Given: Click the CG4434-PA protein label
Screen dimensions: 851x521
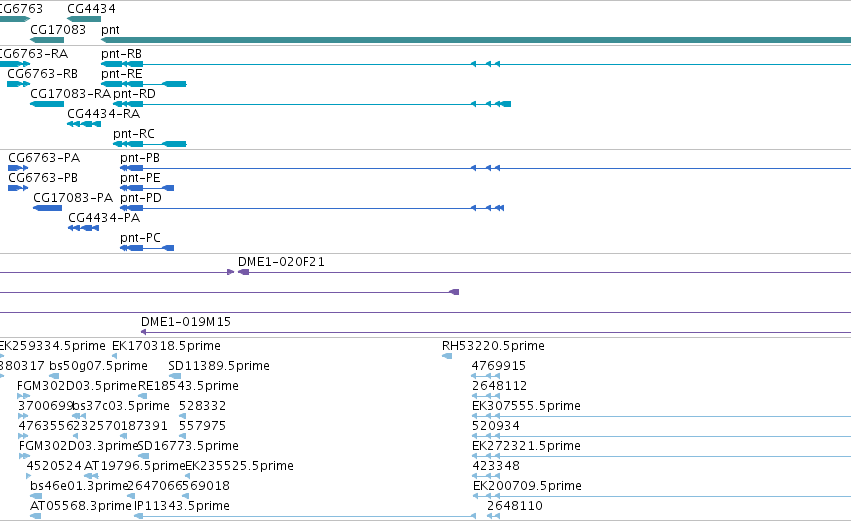Looking at the screenshot, I should pos(104,218).
